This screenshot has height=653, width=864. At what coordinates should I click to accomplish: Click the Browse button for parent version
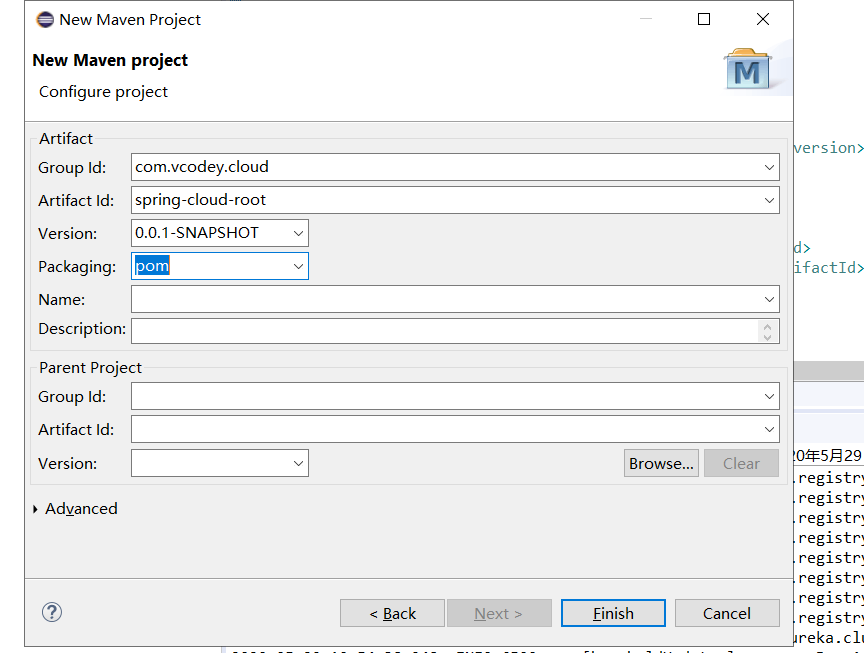(661, 463)
